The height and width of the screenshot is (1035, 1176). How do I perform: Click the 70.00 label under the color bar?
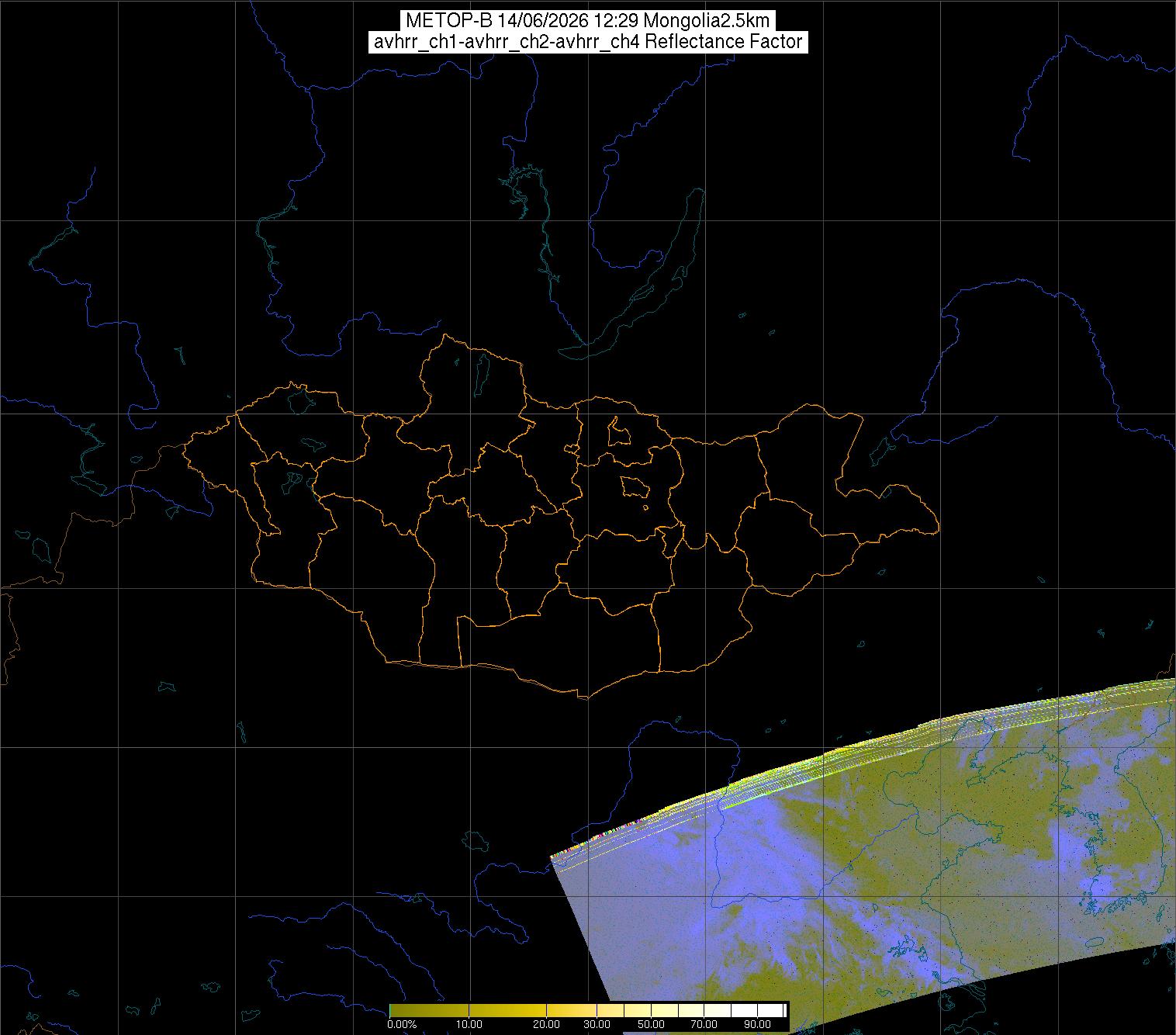(704, 1024)
